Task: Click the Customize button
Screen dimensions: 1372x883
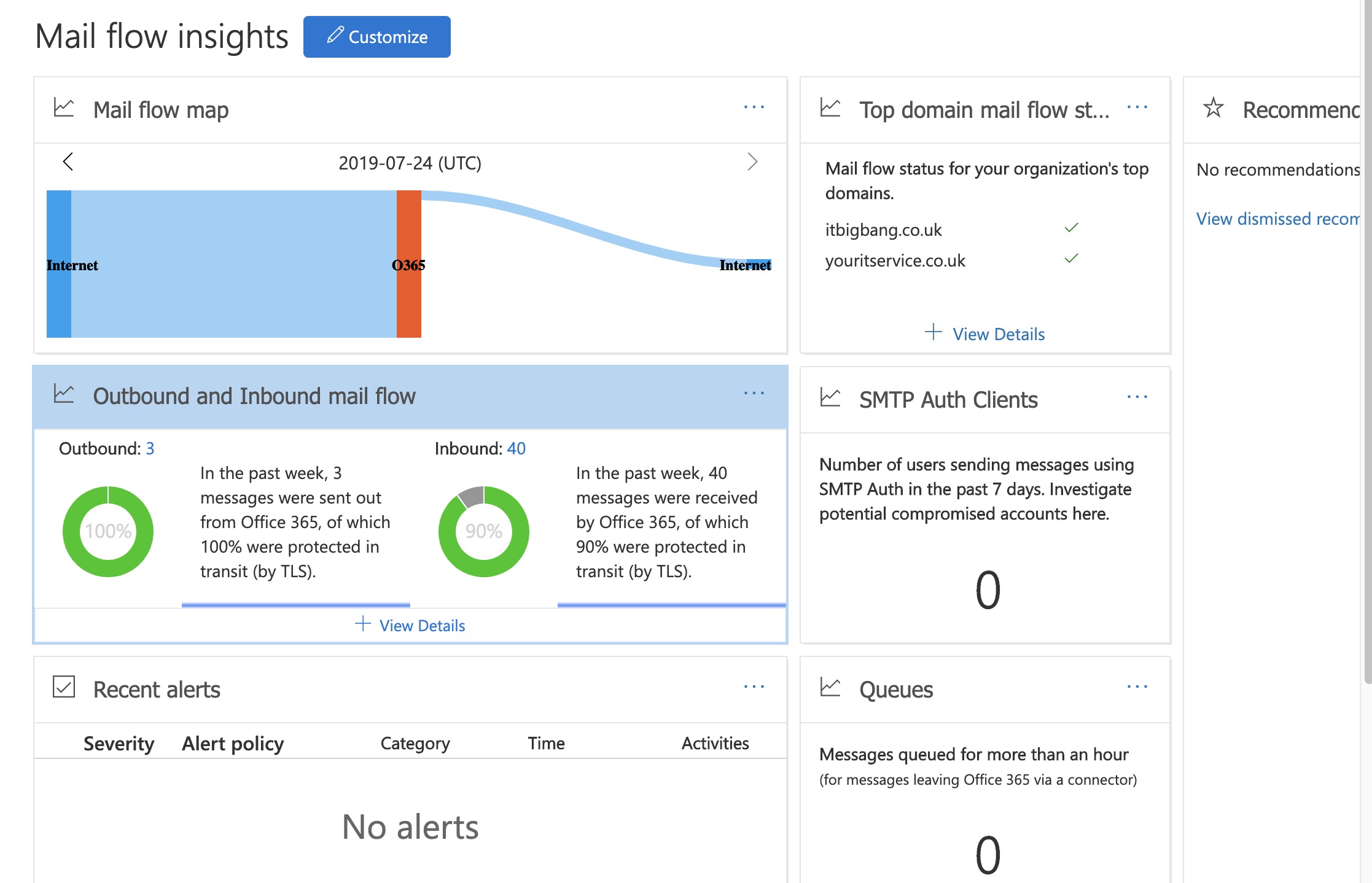Action: pyautogui.click(x=376, y=37)
